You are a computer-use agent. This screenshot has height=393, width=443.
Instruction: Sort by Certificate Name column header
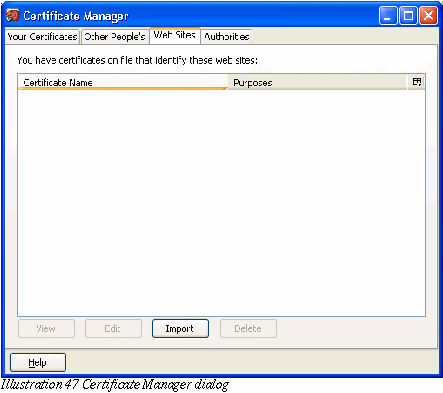point(123,82)
